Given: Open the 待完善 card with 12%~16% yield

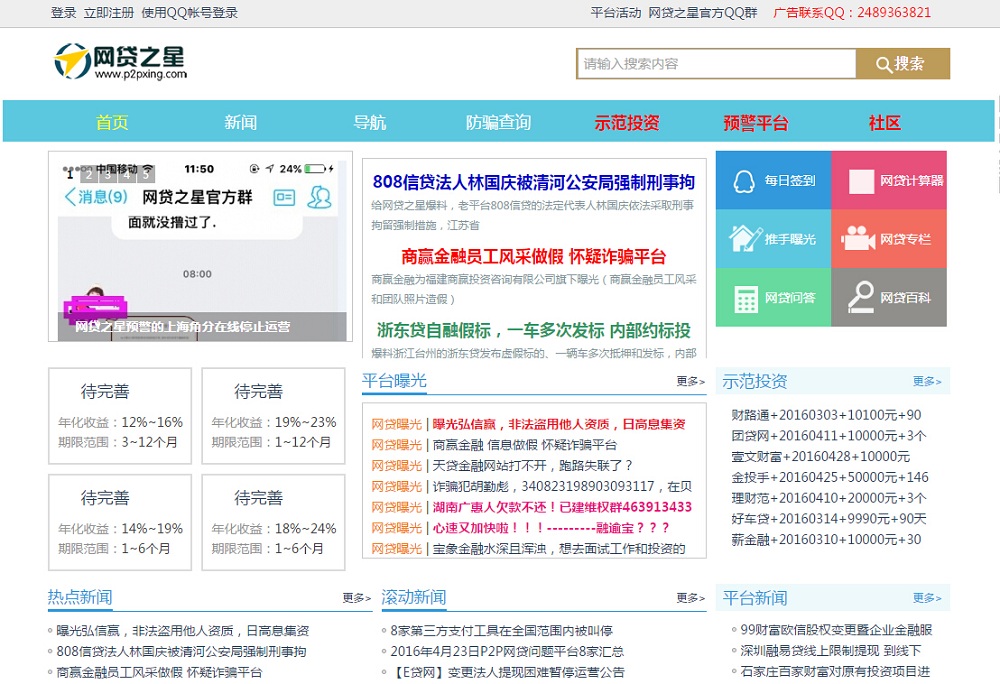Looking at the screenshot, I should pos(120,416).
